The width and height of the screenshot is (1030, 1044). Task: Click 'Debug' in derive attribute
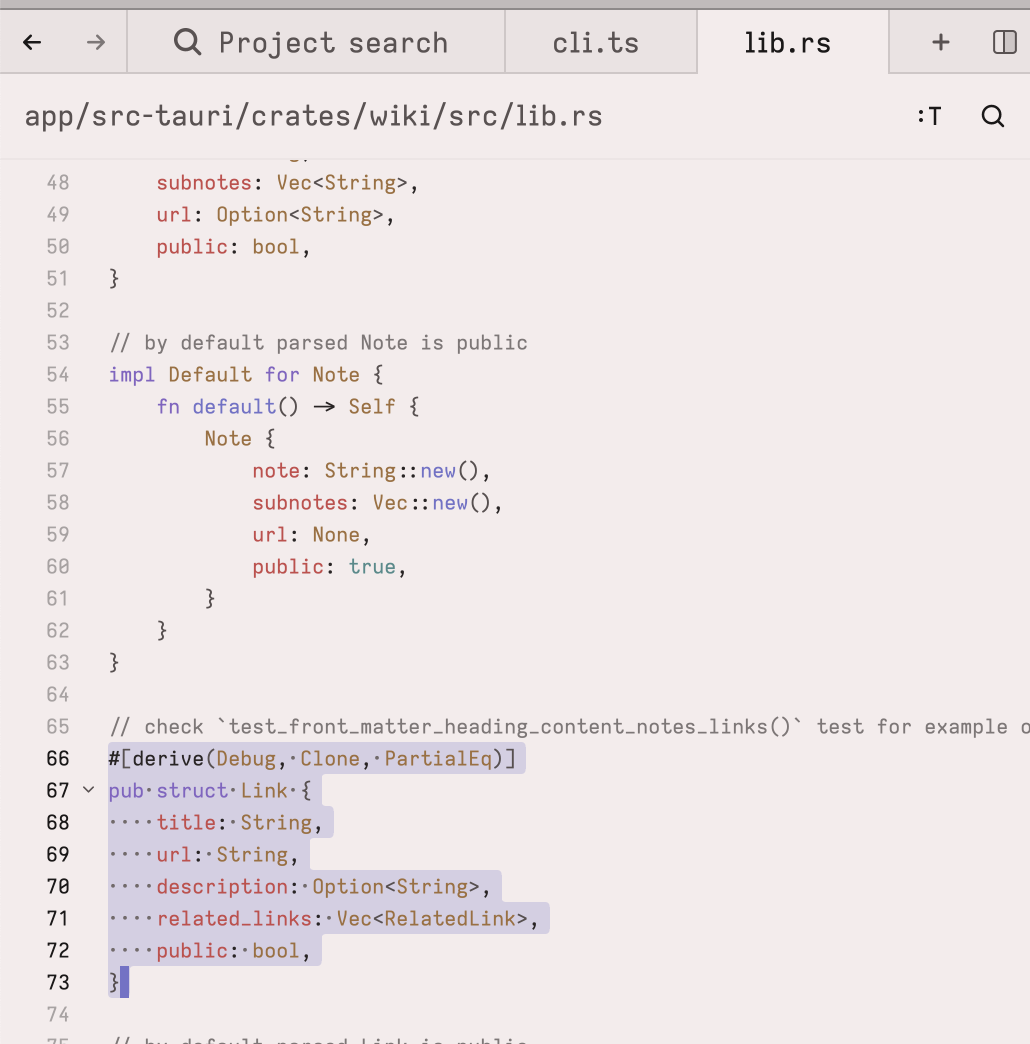(246, 758)
